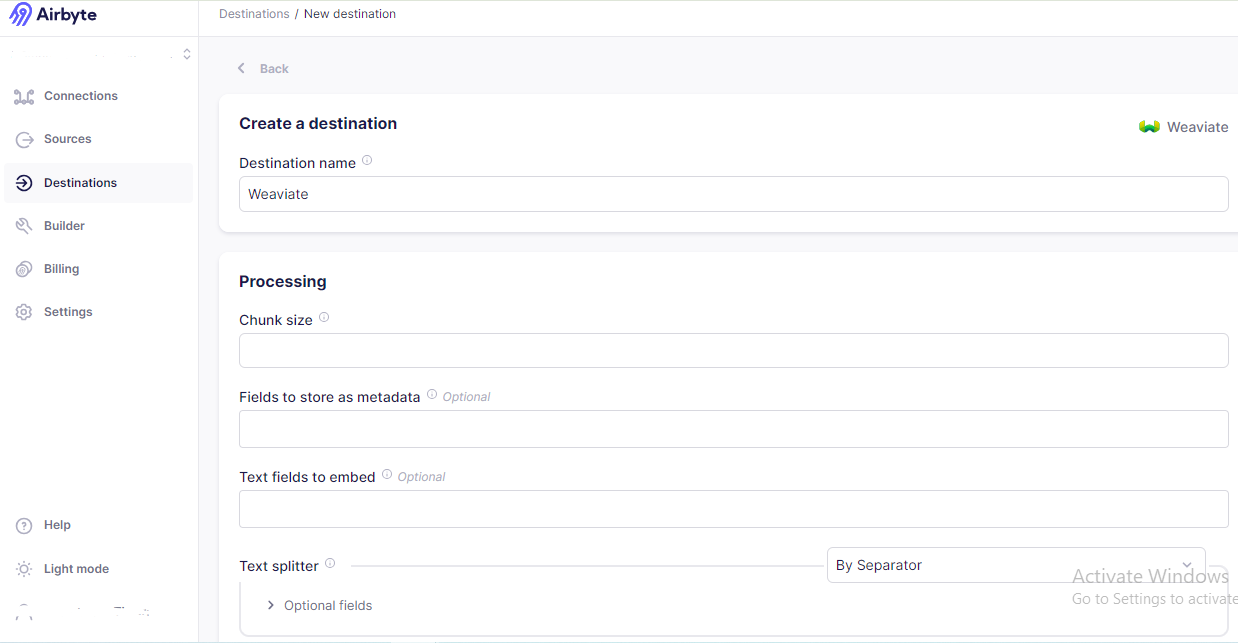
Task: Click the Settings gear icon
Action: (24, 312)
